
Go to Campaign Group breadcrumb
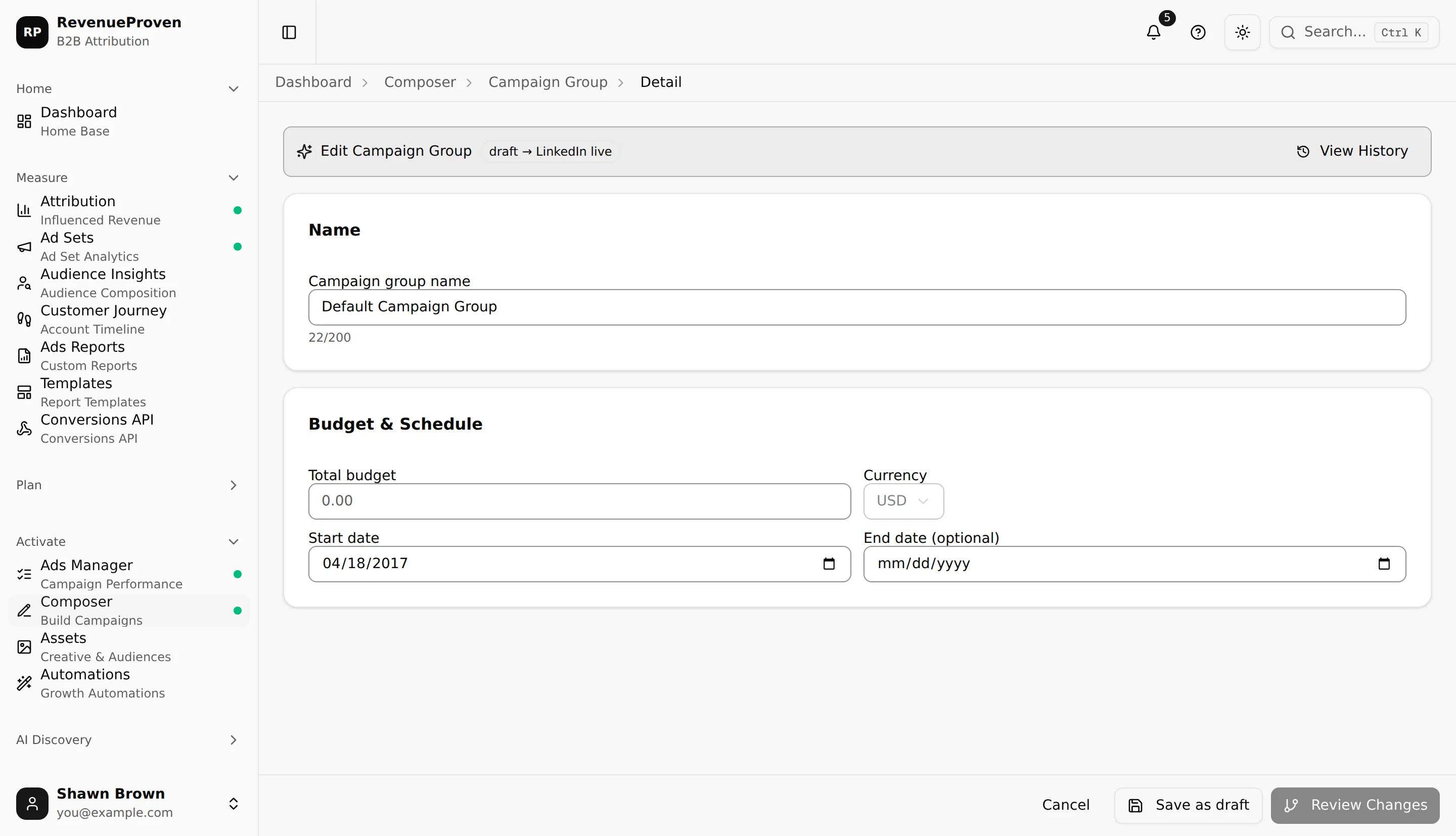[548, 82]
